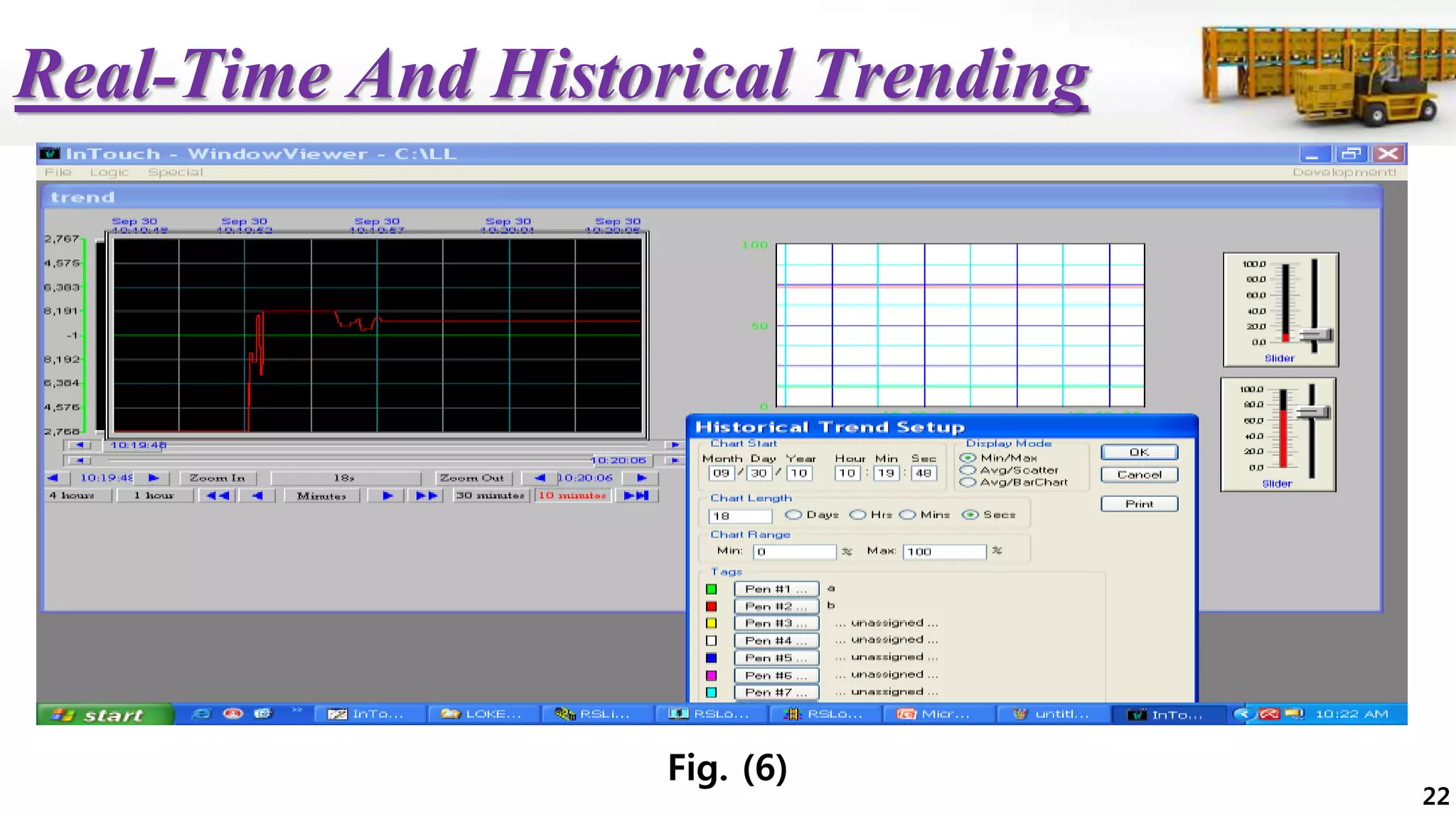This screenshot has width=1456, height=819.
Task: Click the Chart Length value field 18
Action: [740, 516]
